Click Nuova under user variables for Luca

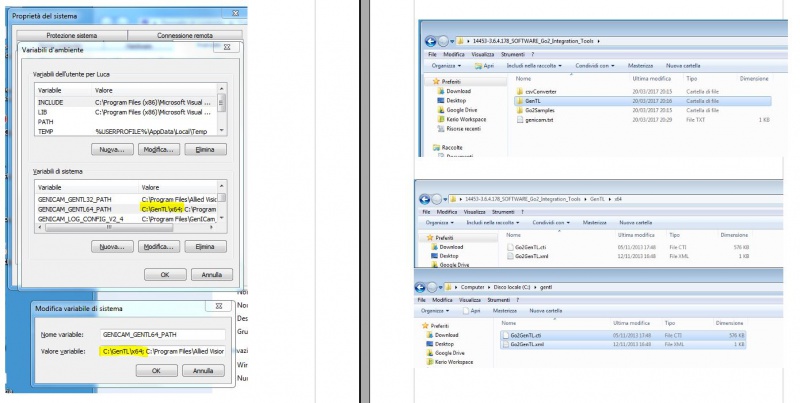[112, 149]
